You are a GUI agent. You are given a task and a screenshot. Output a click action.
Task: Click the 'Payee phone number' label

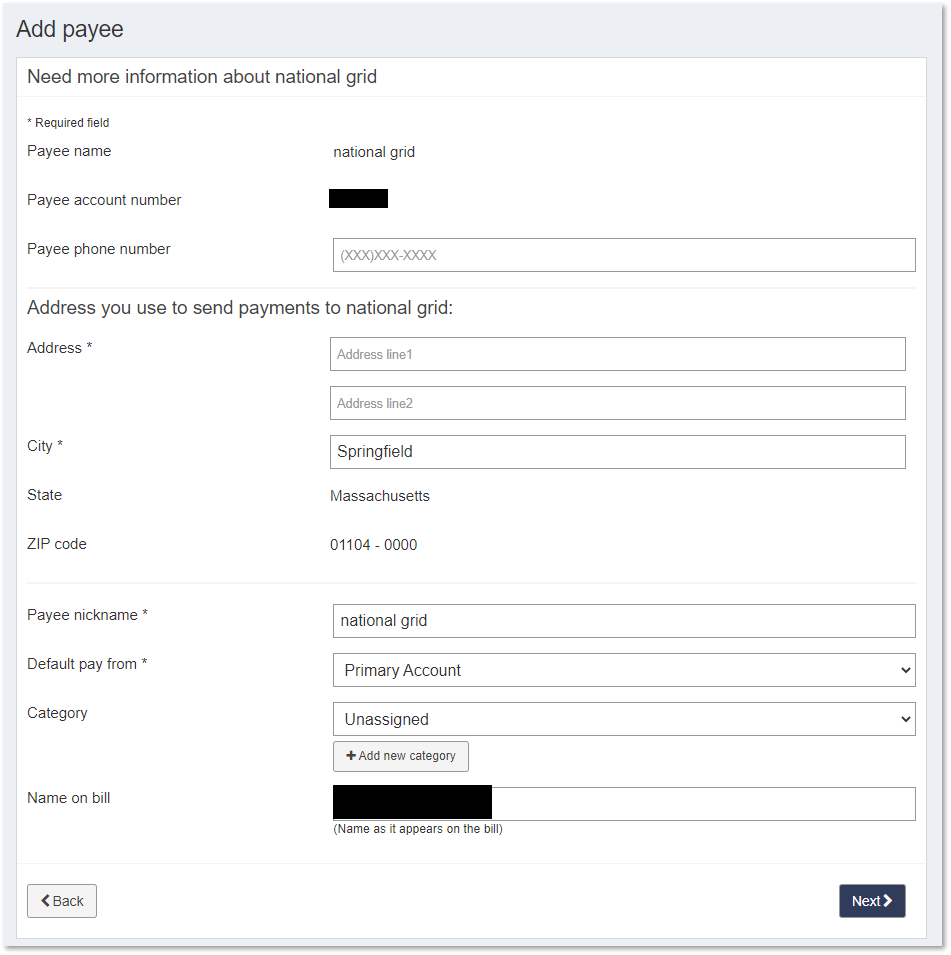coord(99,249)
